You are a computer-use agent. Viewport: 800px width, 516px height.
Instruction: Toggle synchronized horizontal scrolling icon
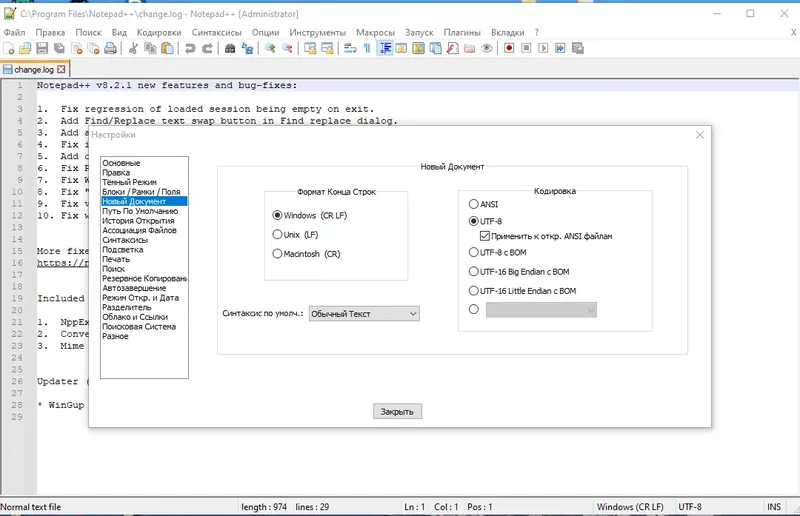click(327, 48)
